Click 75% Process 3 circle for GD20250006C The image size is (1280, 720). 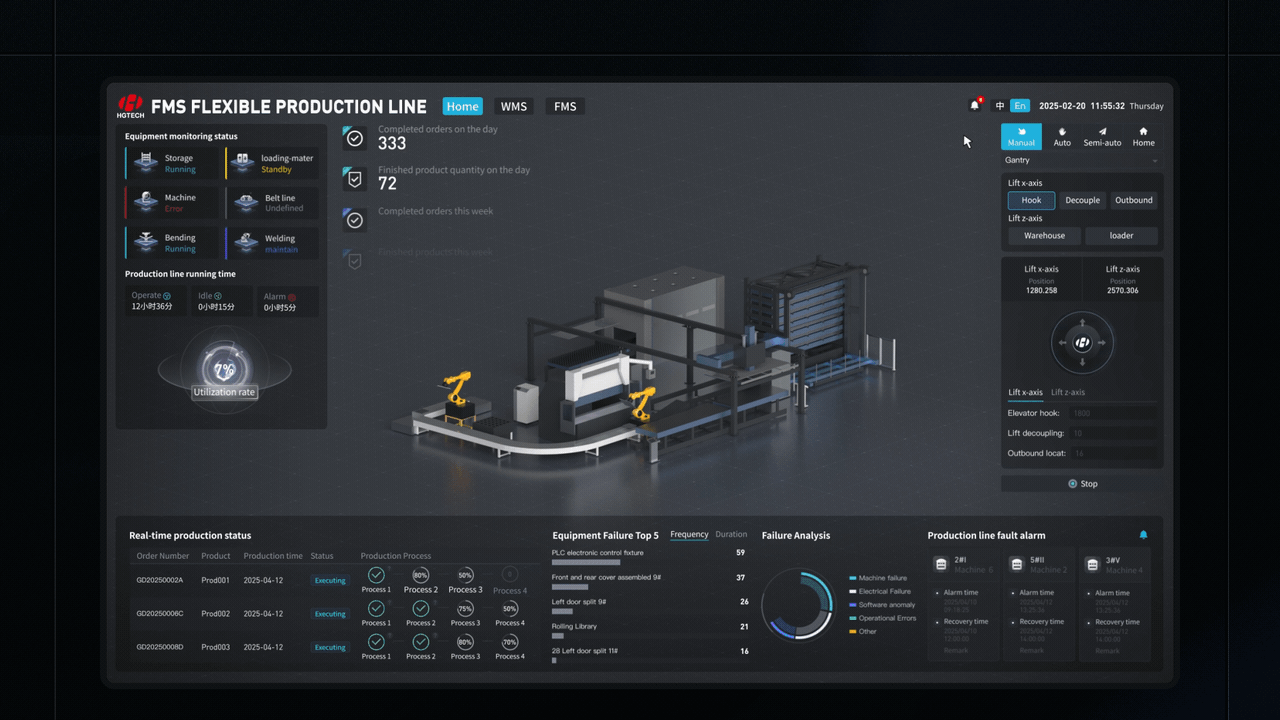pyautogui.click(x=465, y=608)
